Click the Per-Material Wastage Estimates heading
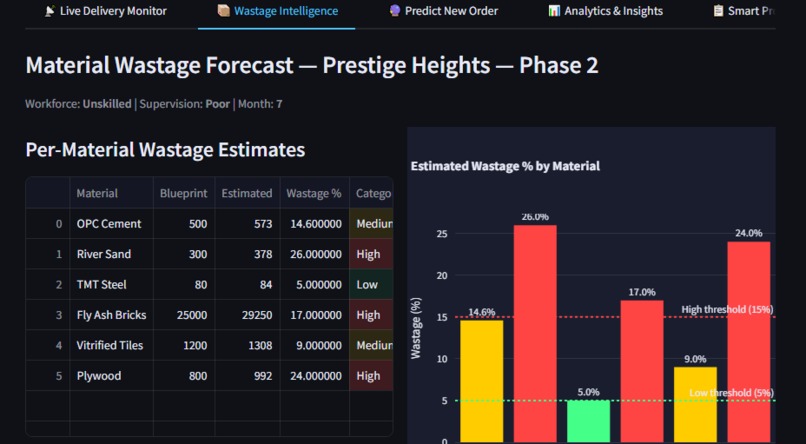 click(165, 150)
